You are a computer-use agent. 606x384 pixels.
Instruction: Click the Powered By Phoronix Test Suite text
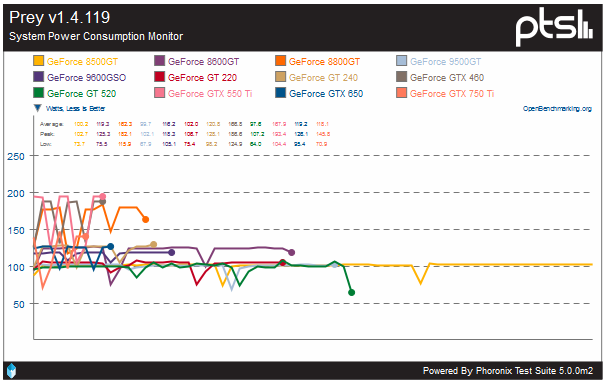(x=507, y=371)
